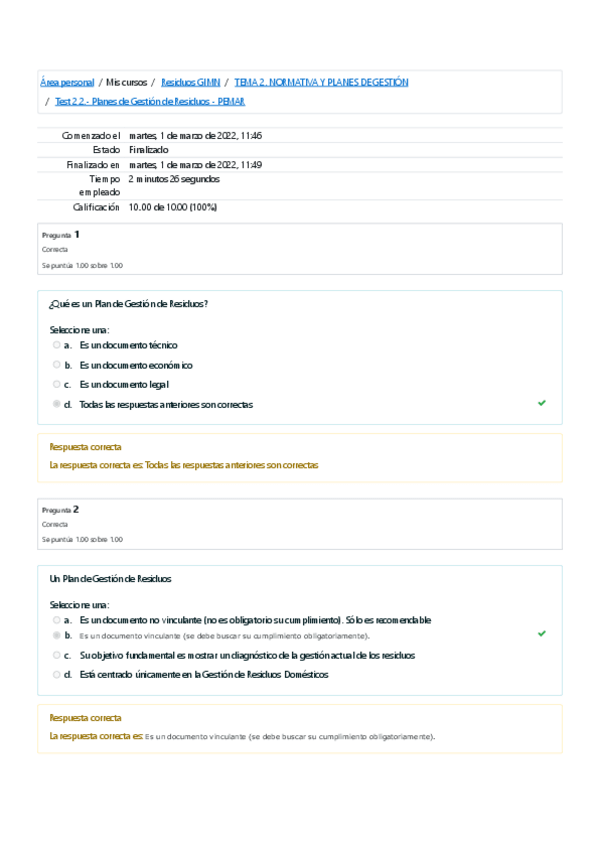Choose option b. documento vinculante in question 2
599x848 pixels.
point(57,635)
